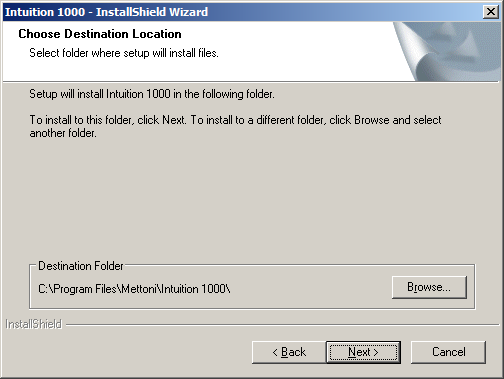This screenshot has height=379, width=504.
Task: Click the 'Choose Destination Location' heading
Action: pyautogui.click(x=100, y=34)
